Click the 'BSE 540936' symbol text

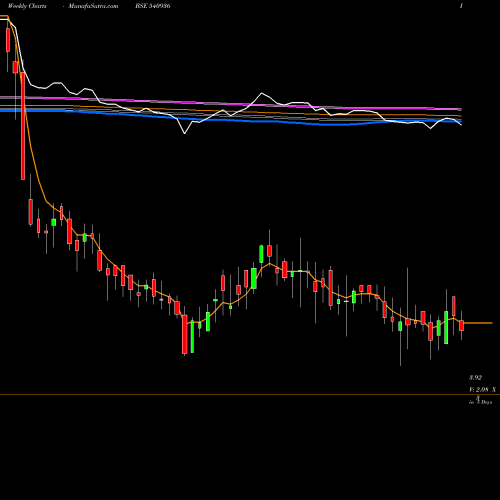[153, 6]
